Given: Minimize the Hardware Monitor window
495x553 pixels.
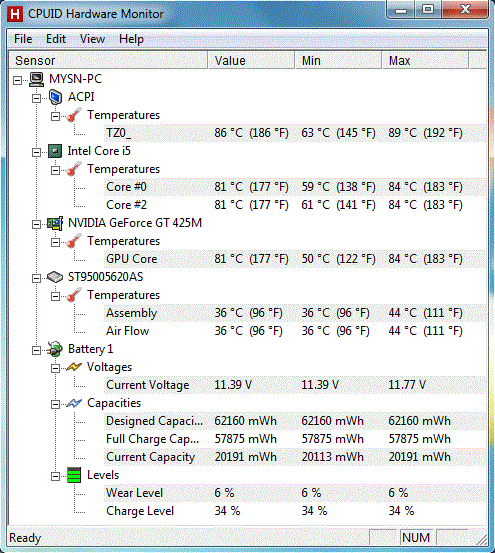Looking at the screenshot, I should click(x=401, y=11).
